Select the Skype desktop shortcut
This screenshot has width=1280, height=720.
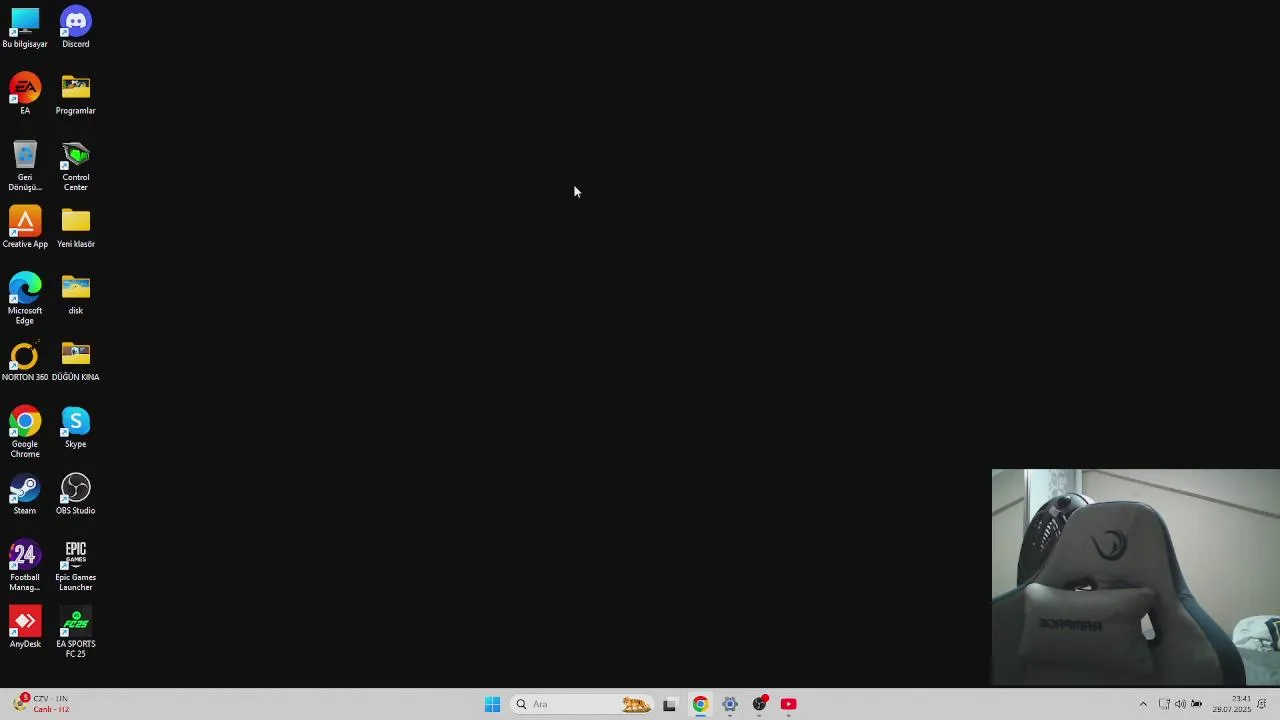pyautogui.click(x=76, y=428)
